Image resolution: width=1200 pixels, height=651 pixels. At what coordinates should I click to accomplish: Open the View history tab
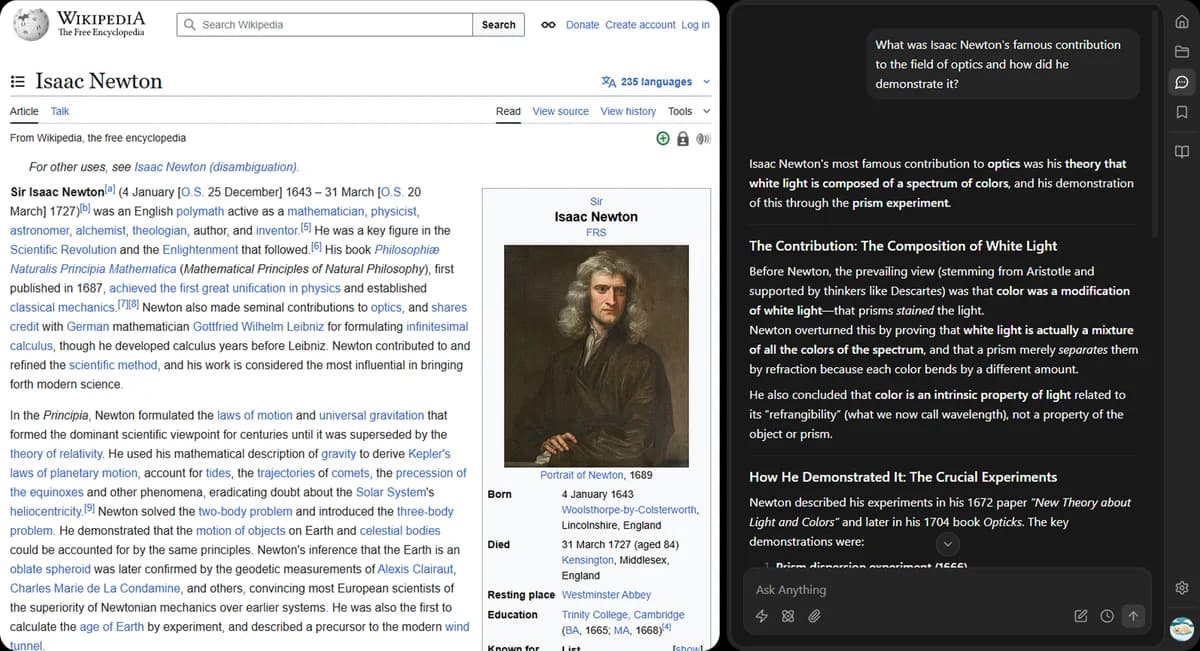pos(628,111)
